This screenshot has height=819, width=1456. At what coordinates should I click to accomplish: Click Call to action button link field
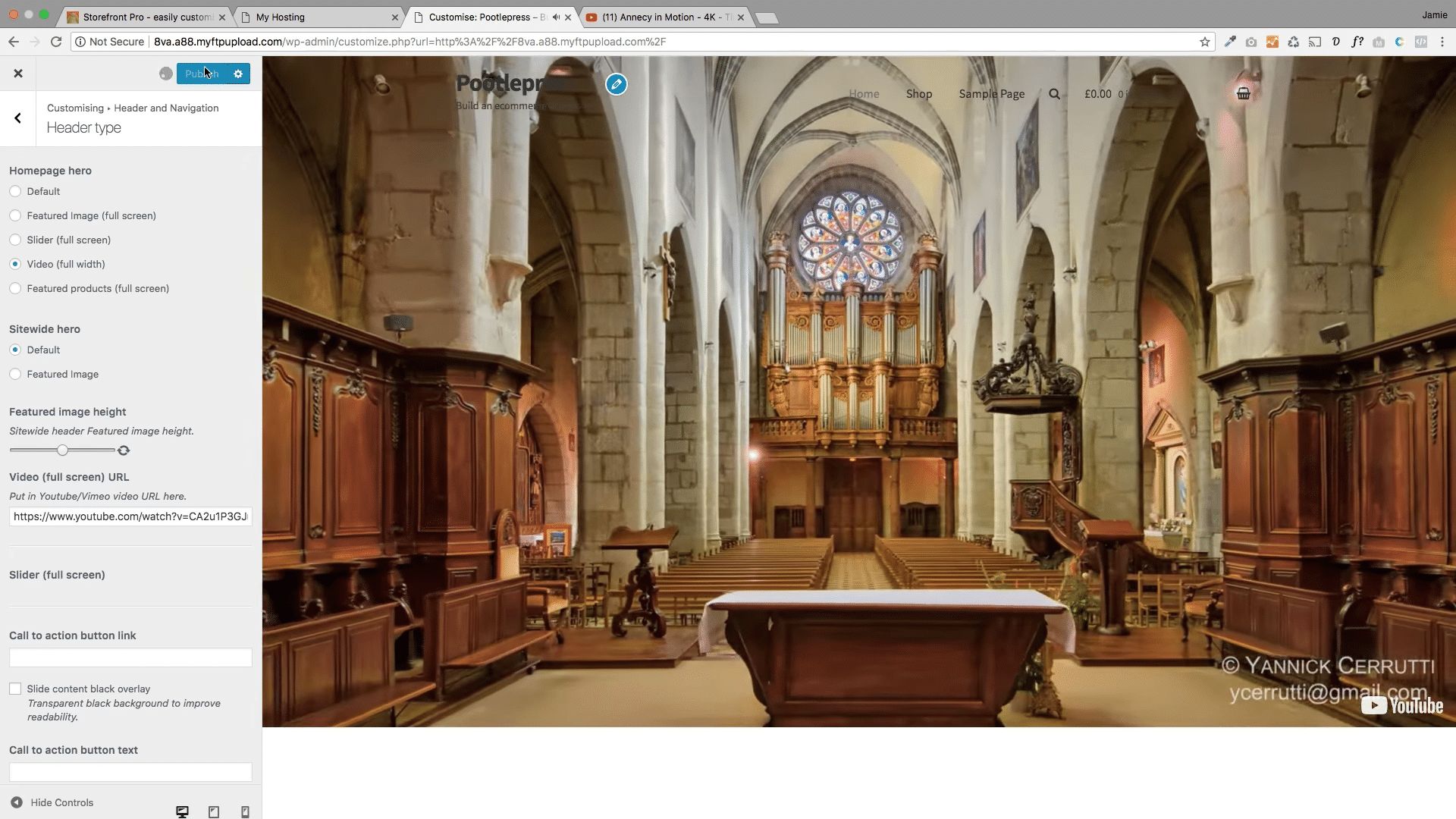tap(130, 657)
